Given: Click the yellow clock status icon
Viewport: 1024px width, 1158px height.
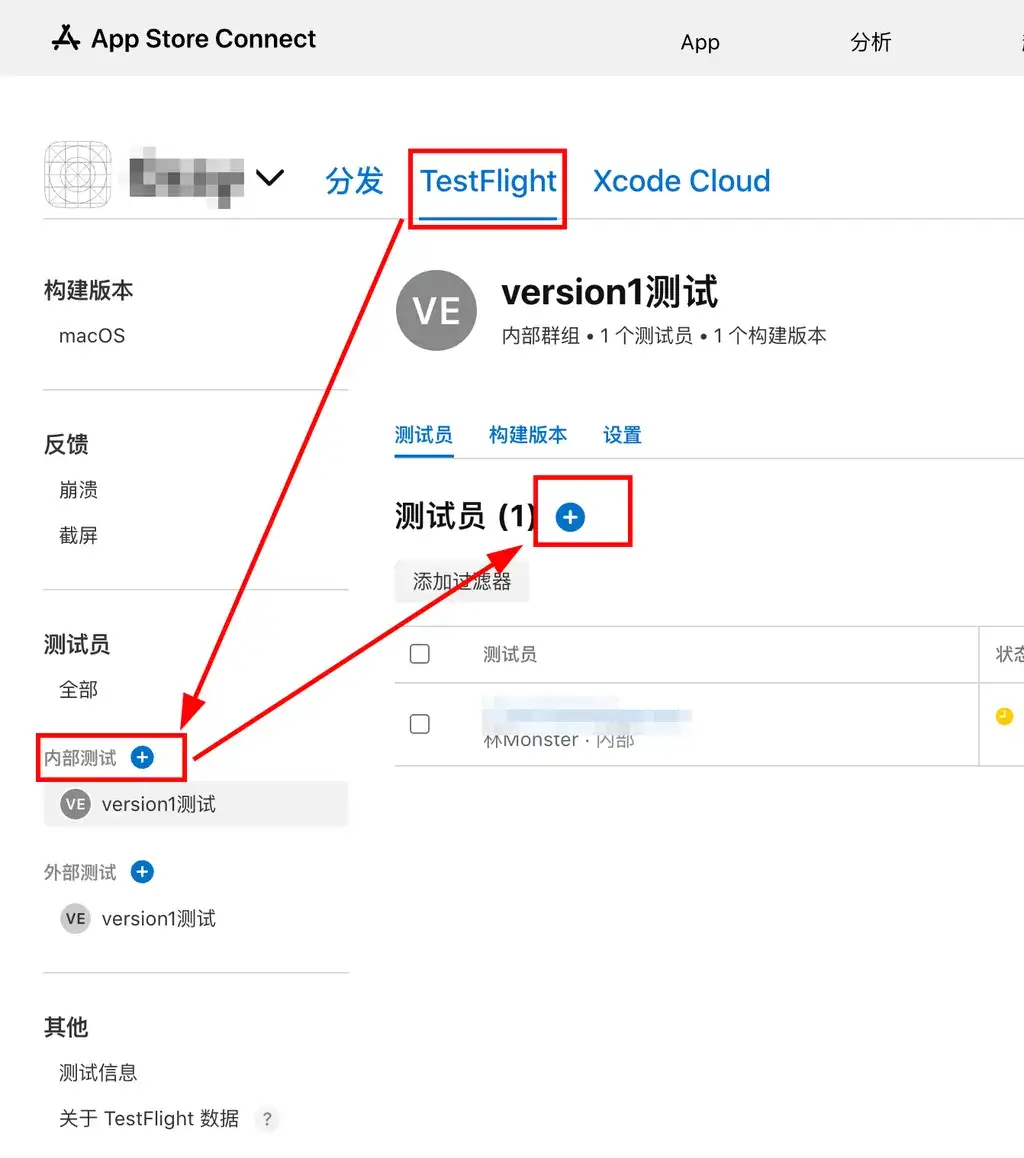Looking at the screenshot, I should [x=1004, y=716].
